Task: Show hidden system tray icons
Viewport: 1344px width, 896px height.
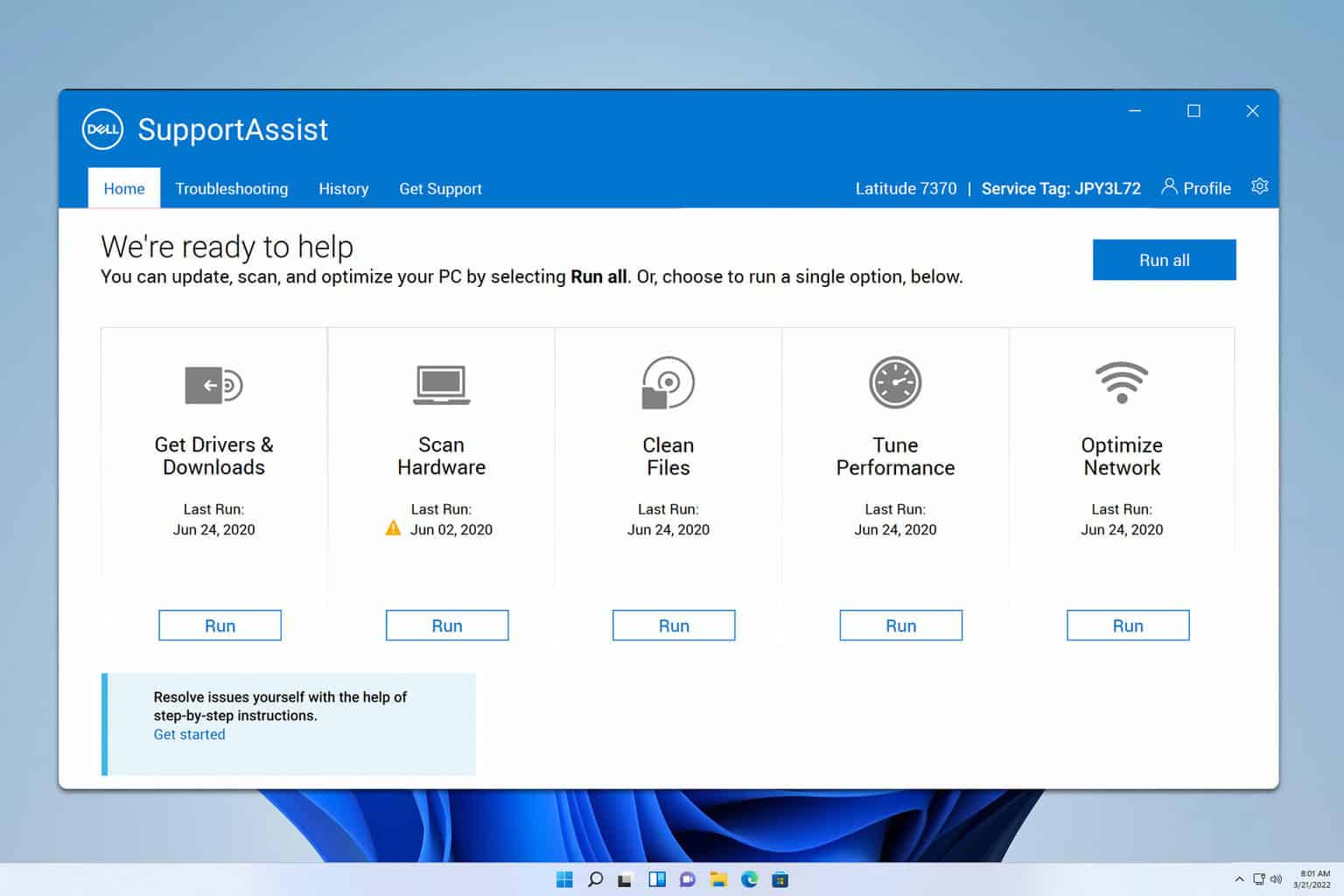Action: point(1239,879)
